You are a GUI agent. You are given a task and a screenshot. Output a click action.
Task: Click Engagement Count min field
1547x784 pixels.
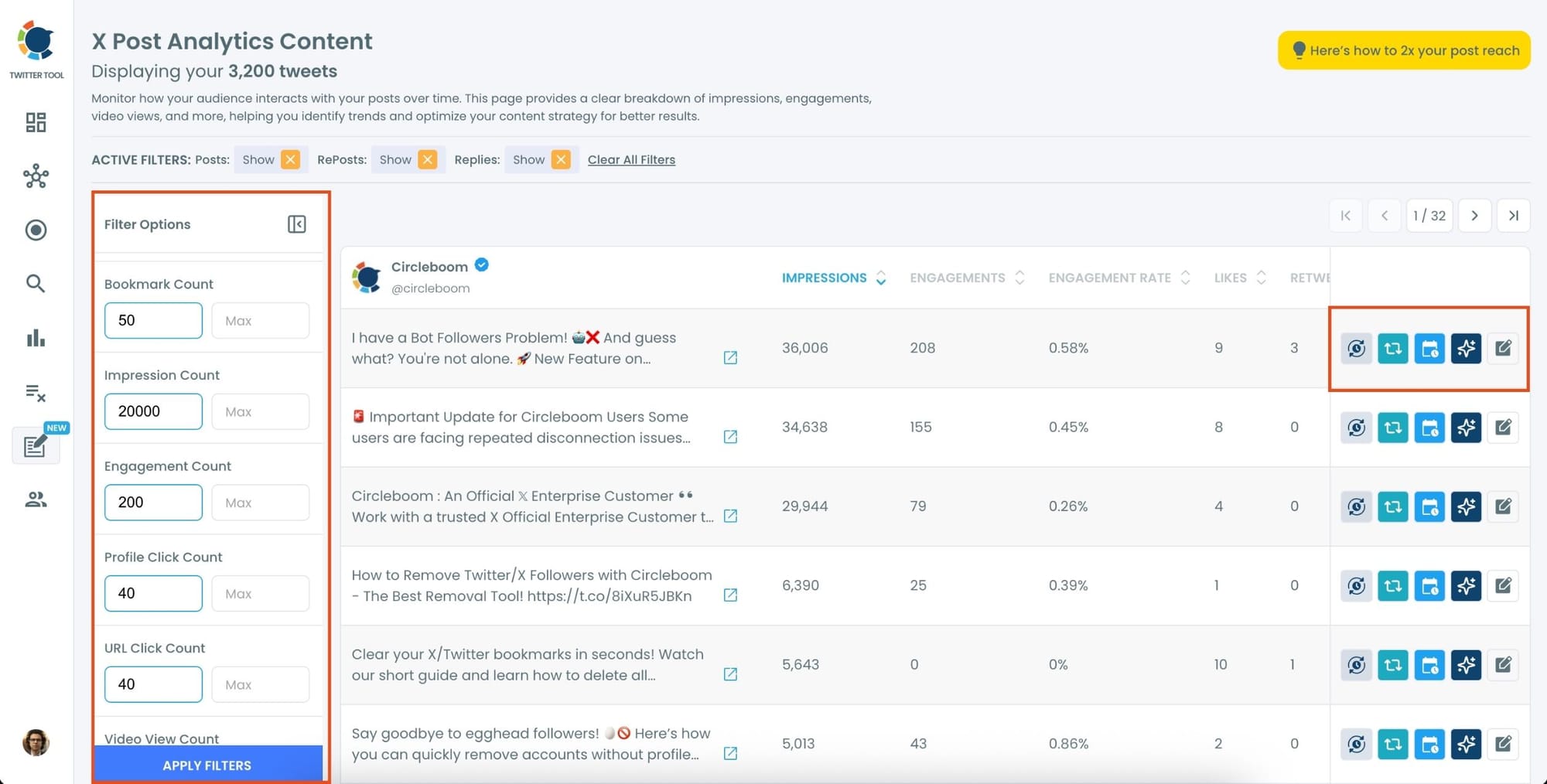153,503
